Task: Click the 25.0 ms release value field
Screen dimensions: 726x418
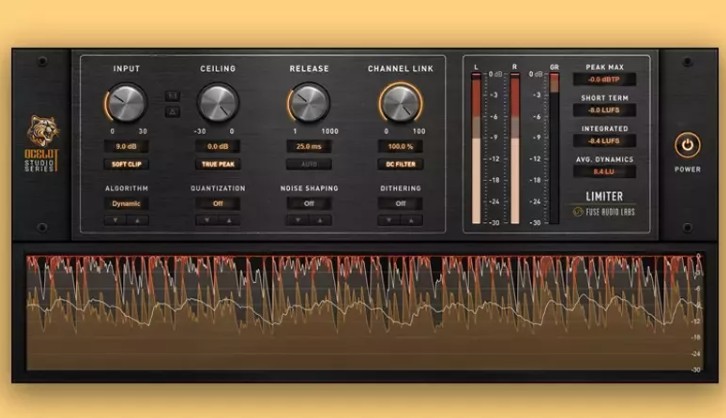Action: [x=309, y=146]
